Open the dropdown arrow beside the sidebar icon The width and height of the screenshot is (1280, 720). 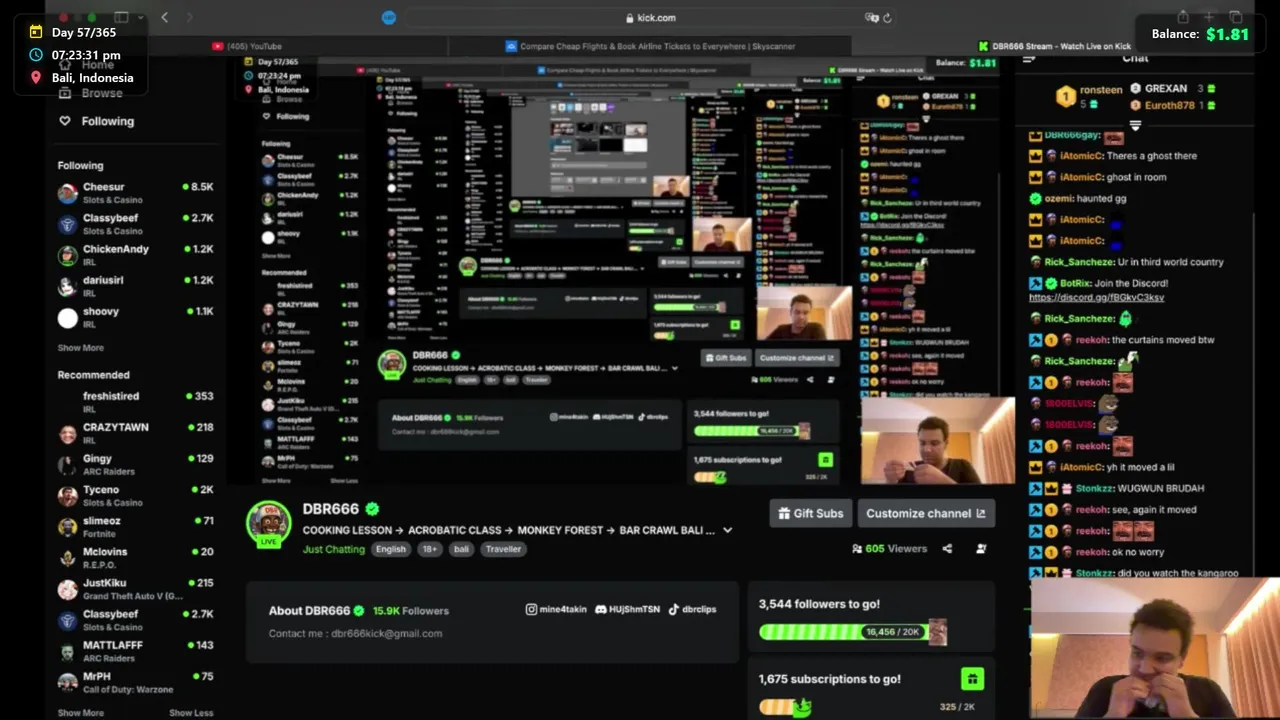[140, 17]
